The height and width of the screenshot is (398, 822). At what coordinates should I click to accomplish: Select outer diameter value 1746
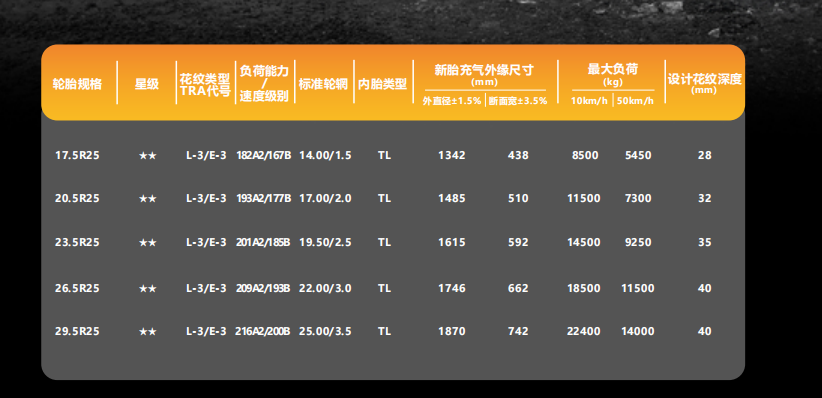(x=451, y=288)
